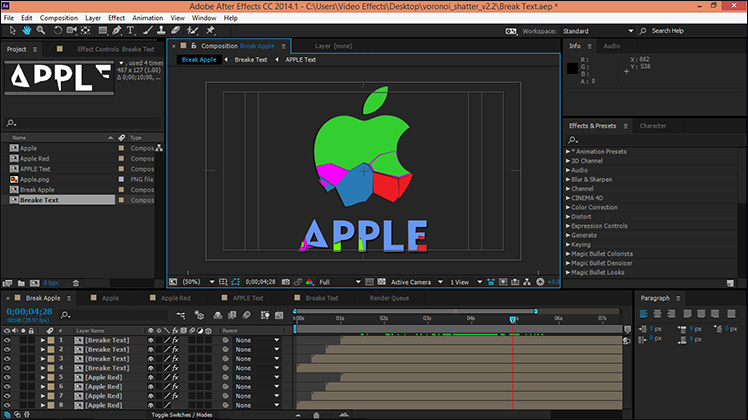Click the new folder icon in Project panel

click(x=21, y=283)
